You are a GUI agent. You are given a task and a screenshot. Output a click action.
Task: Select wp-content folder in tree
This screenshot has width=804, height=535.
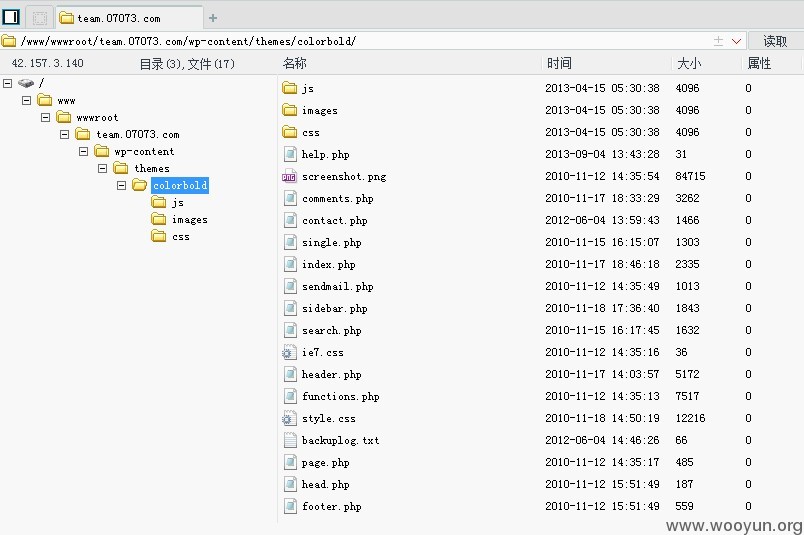[134, 151]
